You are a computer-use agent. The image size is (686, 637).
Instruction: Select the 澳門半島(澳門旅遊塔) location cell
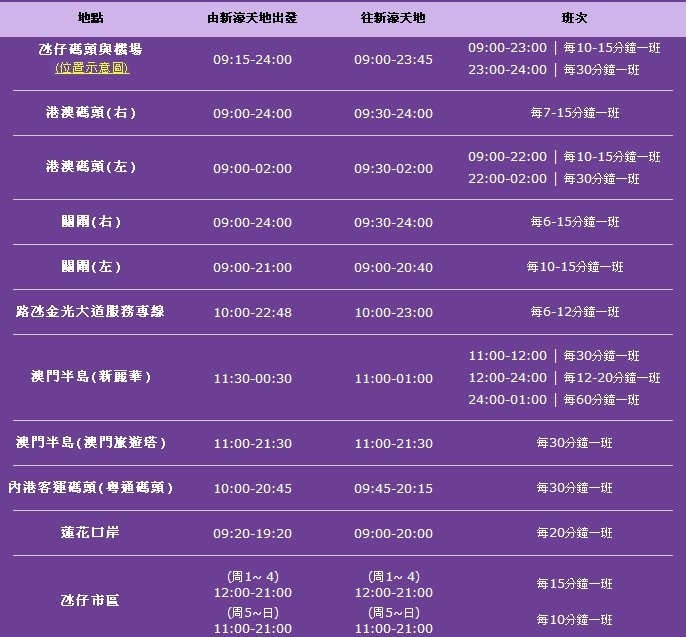pos(91,443)
